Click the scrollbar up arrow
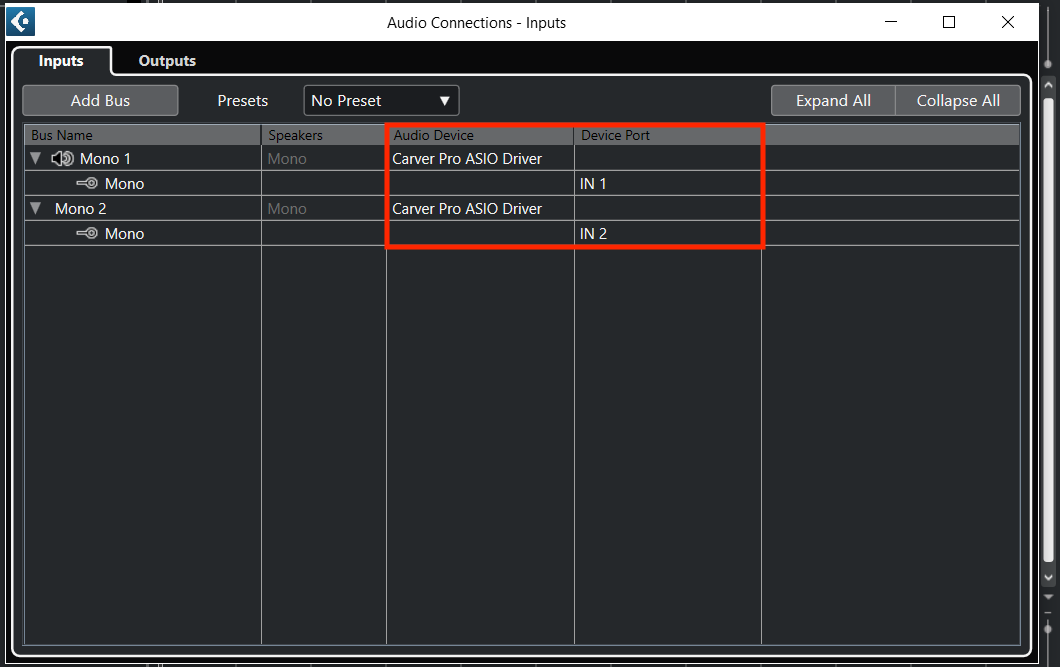The image size is (1060, 667). (x=1046, y=83)
